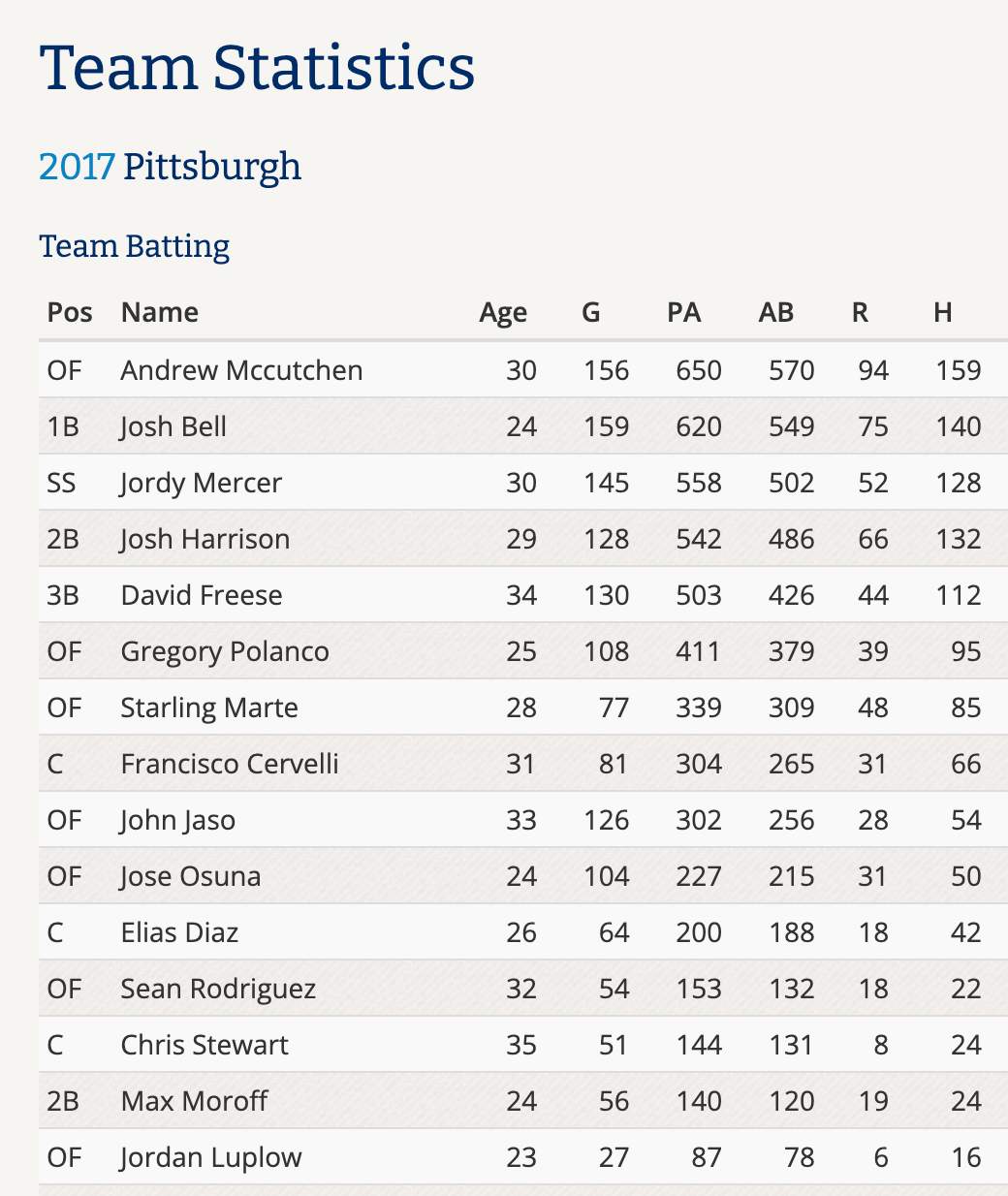1008x1196 pixels.
Task: Select the Josh Bell row name
Action: [173, 426]
